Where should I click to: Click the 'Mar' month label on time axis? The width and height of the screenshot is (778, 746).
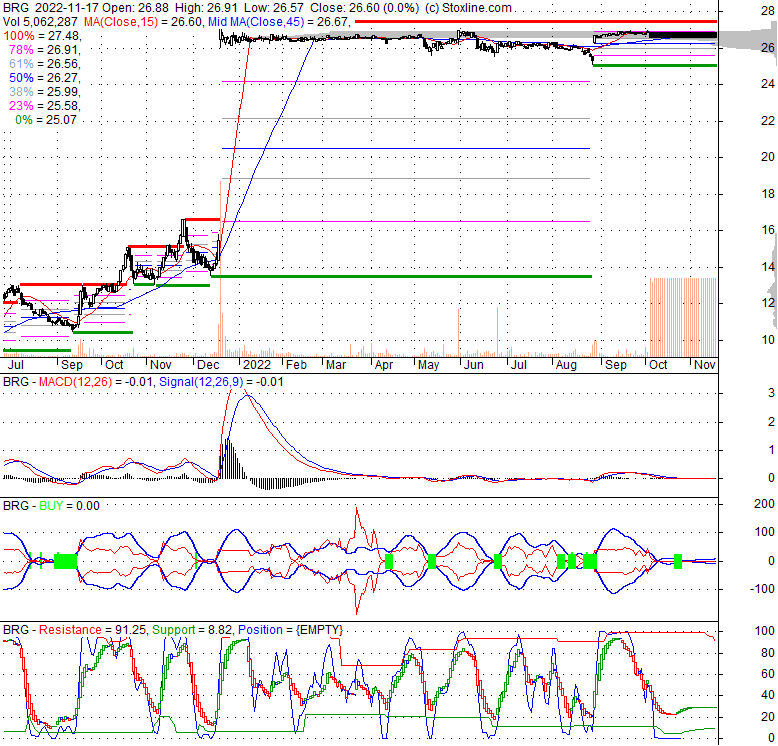click(336, 365)
